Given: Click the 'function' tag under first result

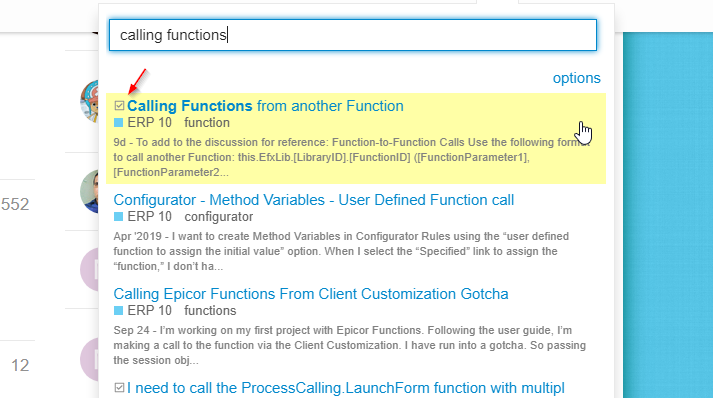Looking at the screenshot, I should pyautogui.click(x=207, y=123).
